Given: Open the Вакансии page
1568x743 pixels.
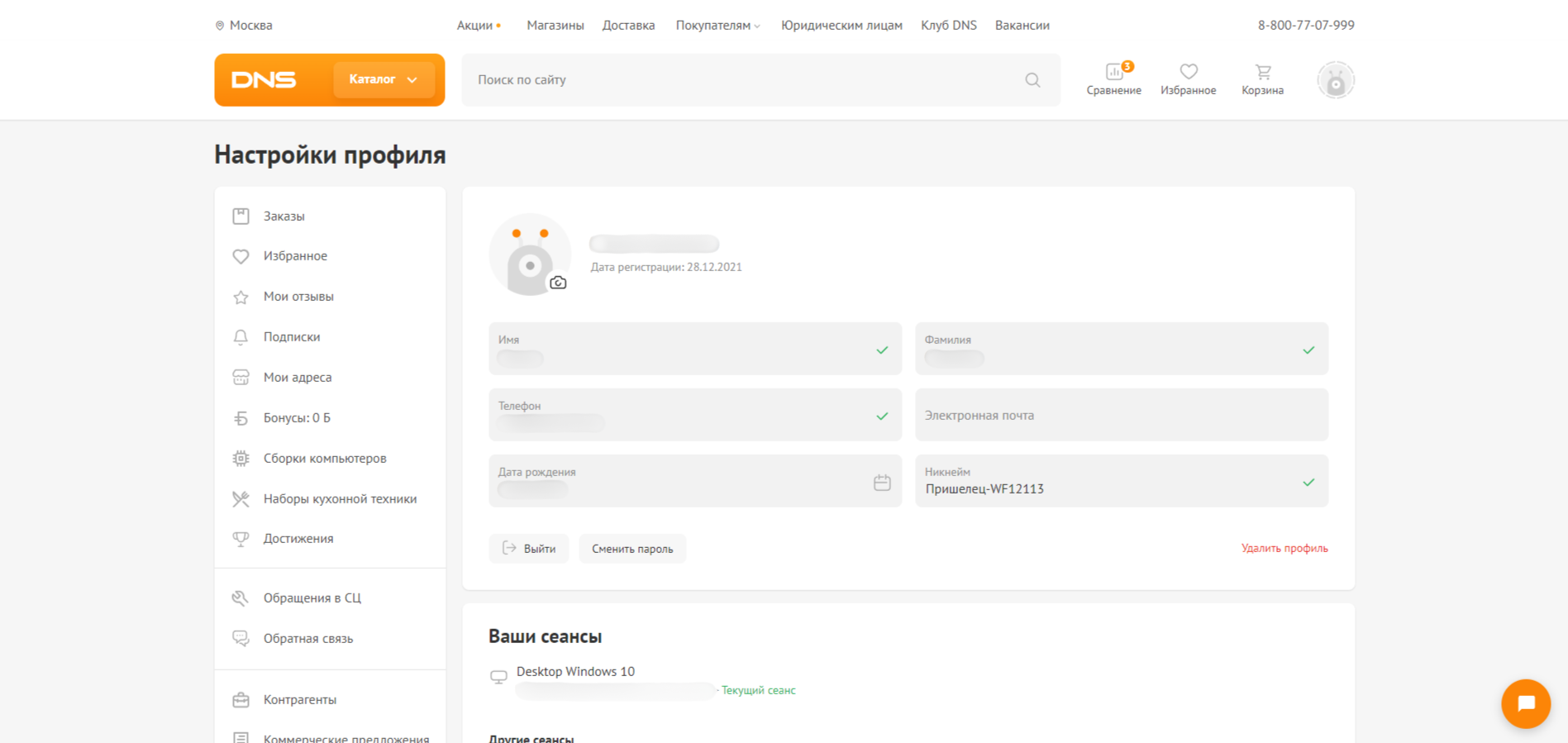Looking at the screenshot, I should coord(1022,26).
